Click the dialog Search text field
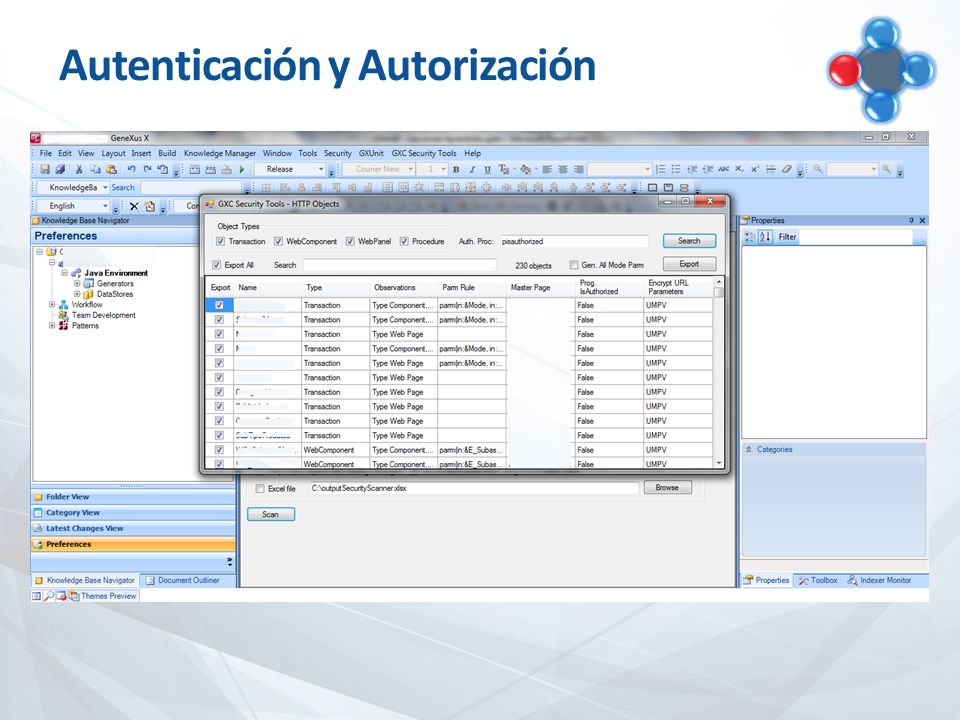This screenshot has width=960, height=720. (399, 265)
